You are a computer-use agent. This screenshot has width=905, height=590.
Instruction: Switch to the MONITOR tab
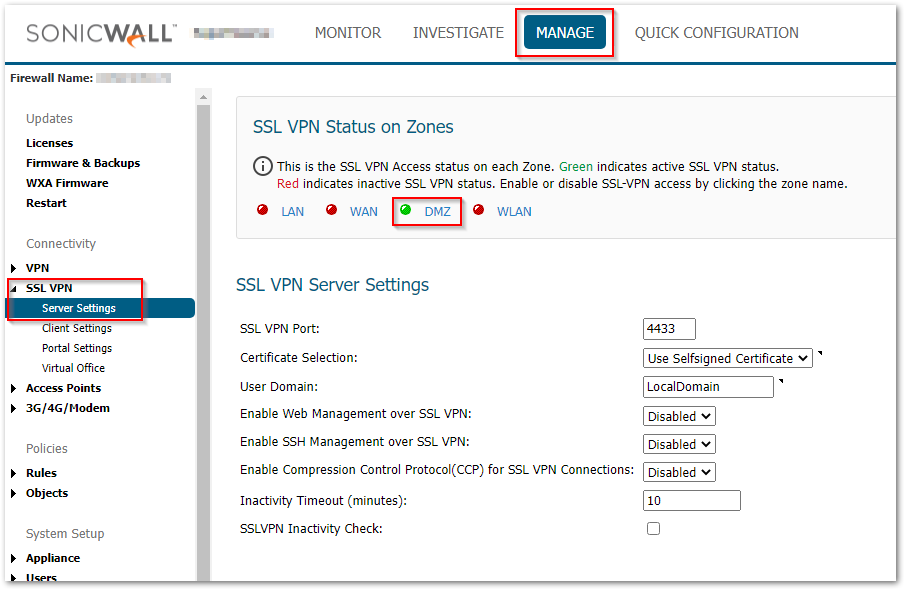[x=348, y=33]
